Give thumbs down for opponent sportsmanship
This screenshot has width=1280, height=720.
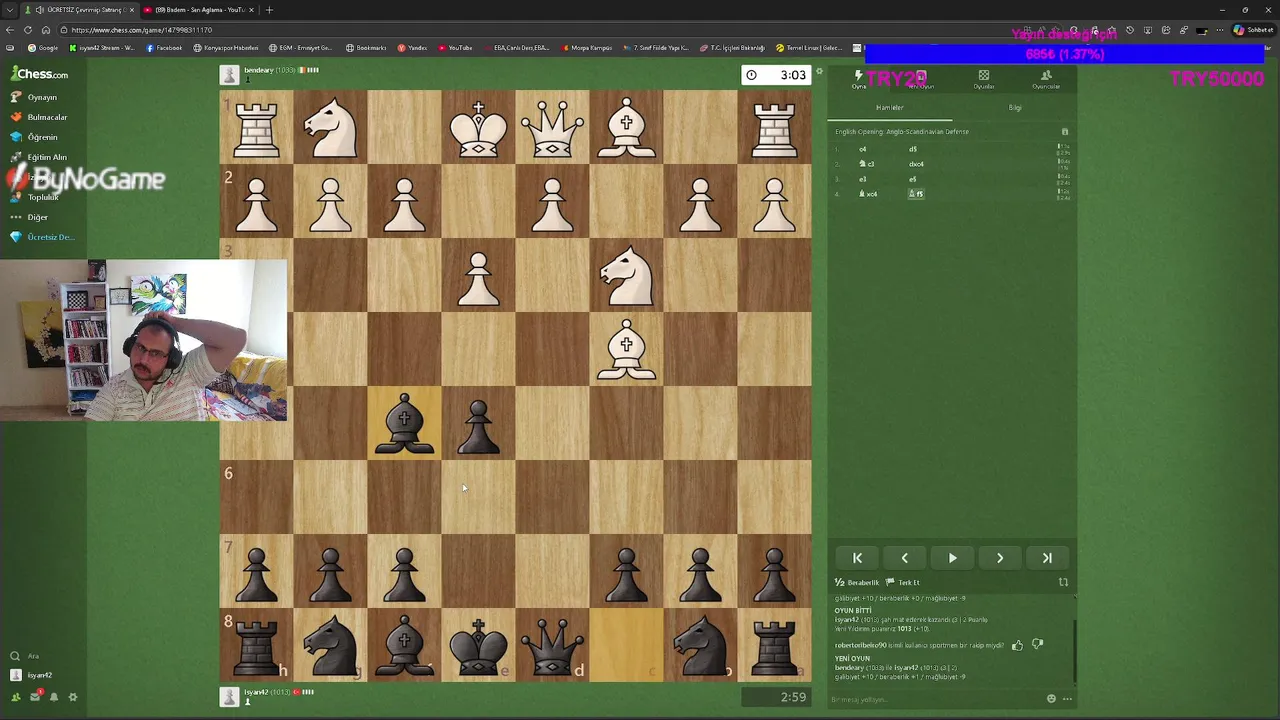(1037, 645)
